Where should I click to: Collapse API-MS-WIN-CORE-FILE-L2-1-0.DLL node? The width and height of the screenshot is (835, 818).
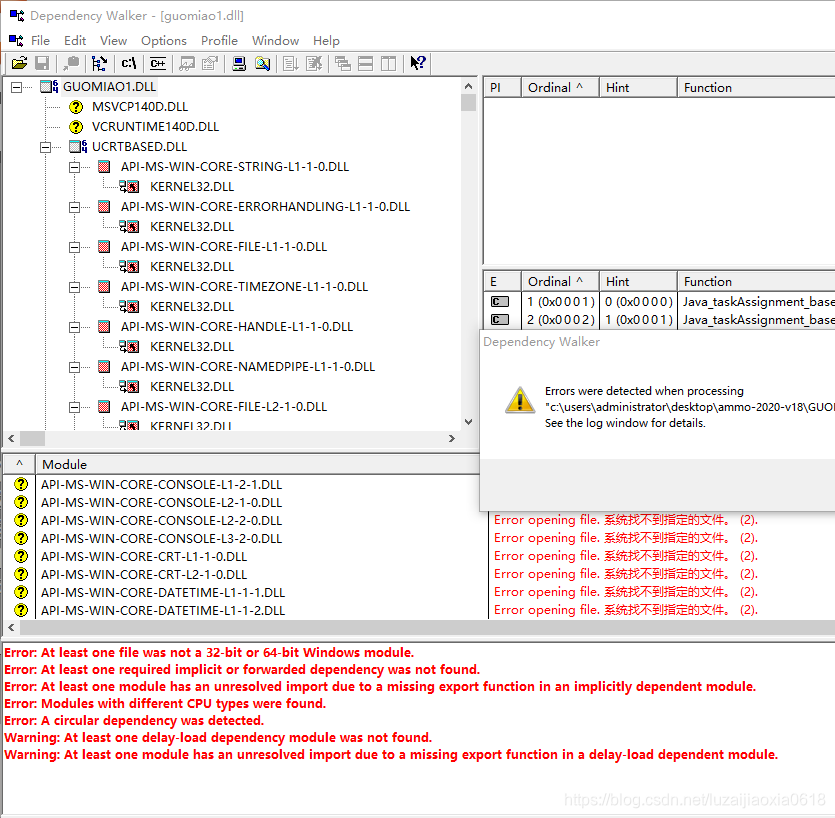[x=75, y=407]
